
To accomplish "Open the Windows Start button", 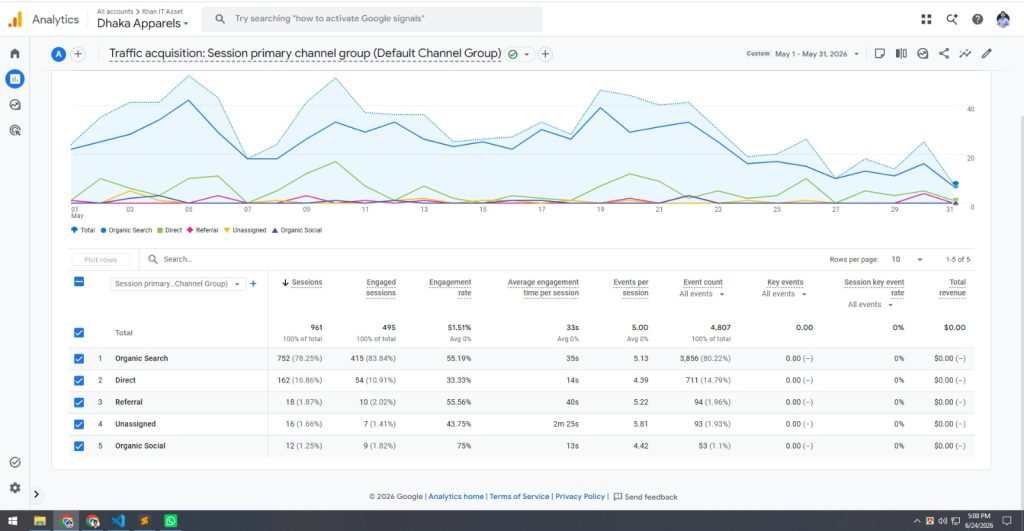I will coord(12,521).
